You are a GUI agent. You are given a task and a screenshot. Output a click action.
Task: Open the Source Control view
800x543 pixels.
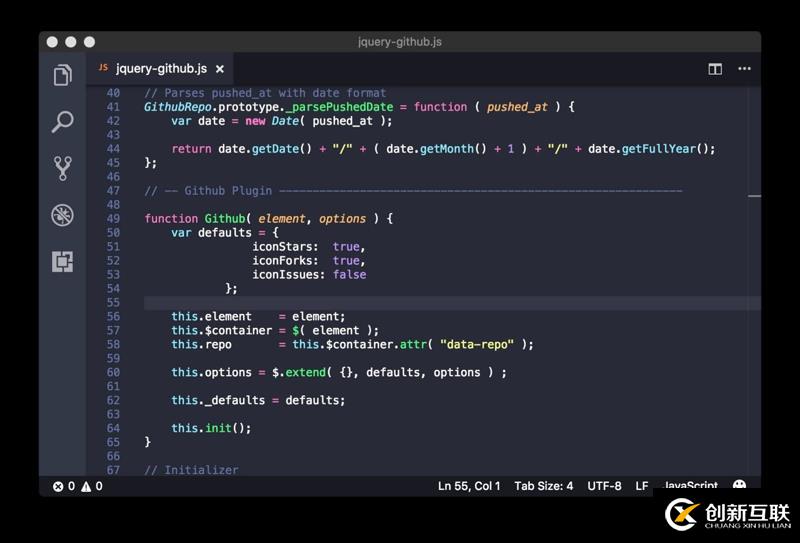(62, 168)
